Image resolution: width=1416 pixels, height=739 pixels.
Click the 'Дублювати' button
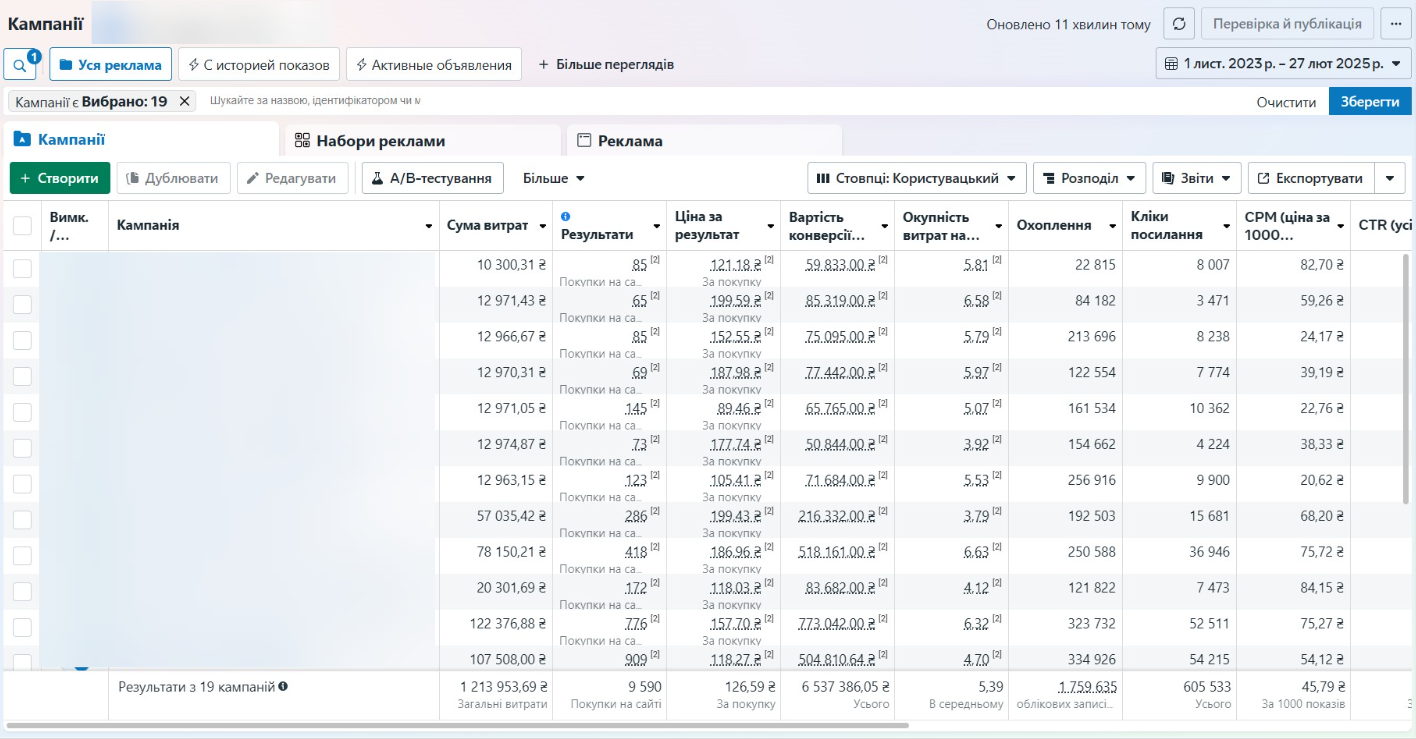point(174,178)
